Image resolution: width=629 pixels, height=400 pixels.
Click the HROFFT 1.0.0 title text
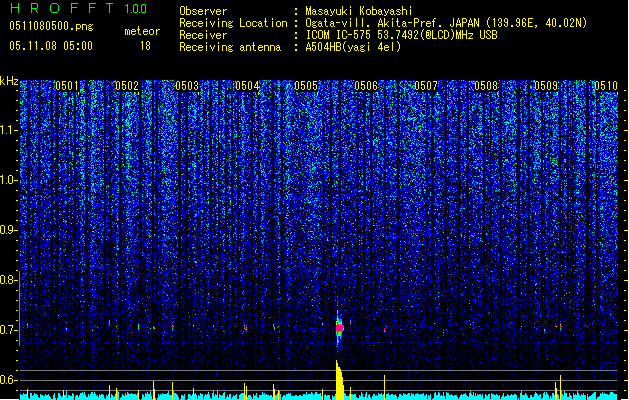(78, 8)
